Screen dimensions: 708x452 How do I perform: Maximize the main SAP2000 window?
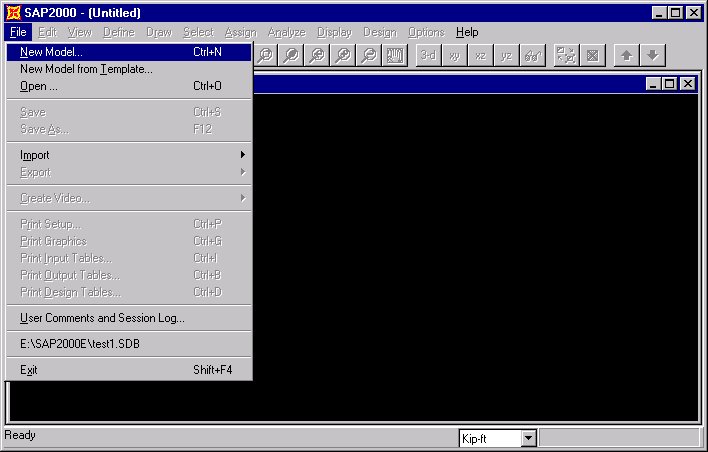click(676, 13)
